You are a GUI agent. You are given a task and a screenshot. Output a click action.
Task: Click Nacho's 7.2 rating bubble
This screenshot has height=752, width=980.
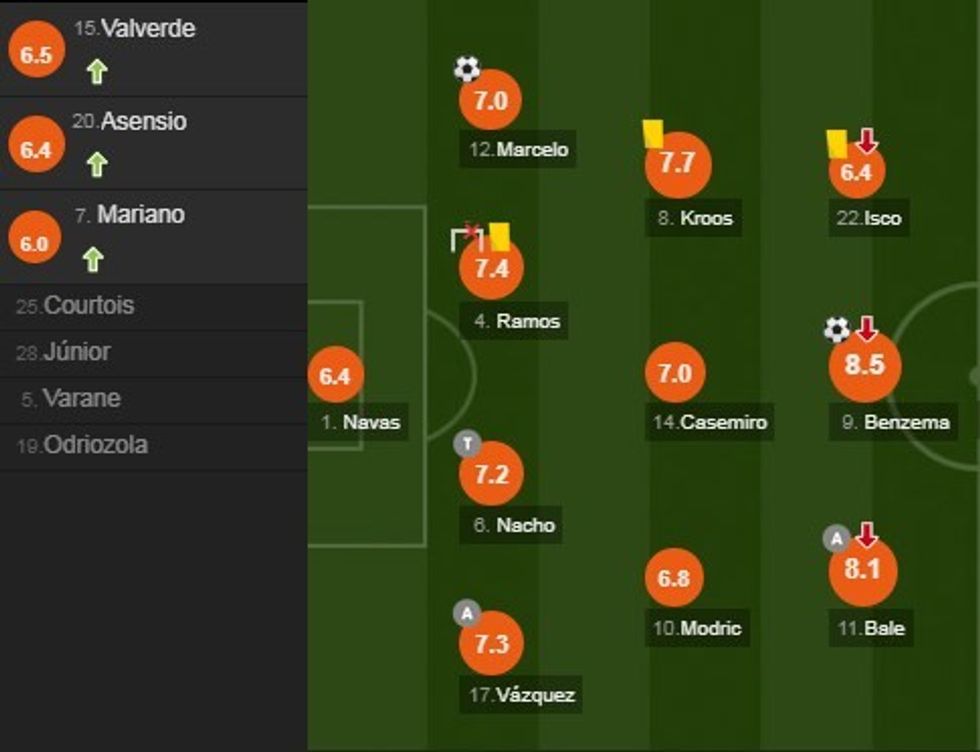tap(491, 475)
